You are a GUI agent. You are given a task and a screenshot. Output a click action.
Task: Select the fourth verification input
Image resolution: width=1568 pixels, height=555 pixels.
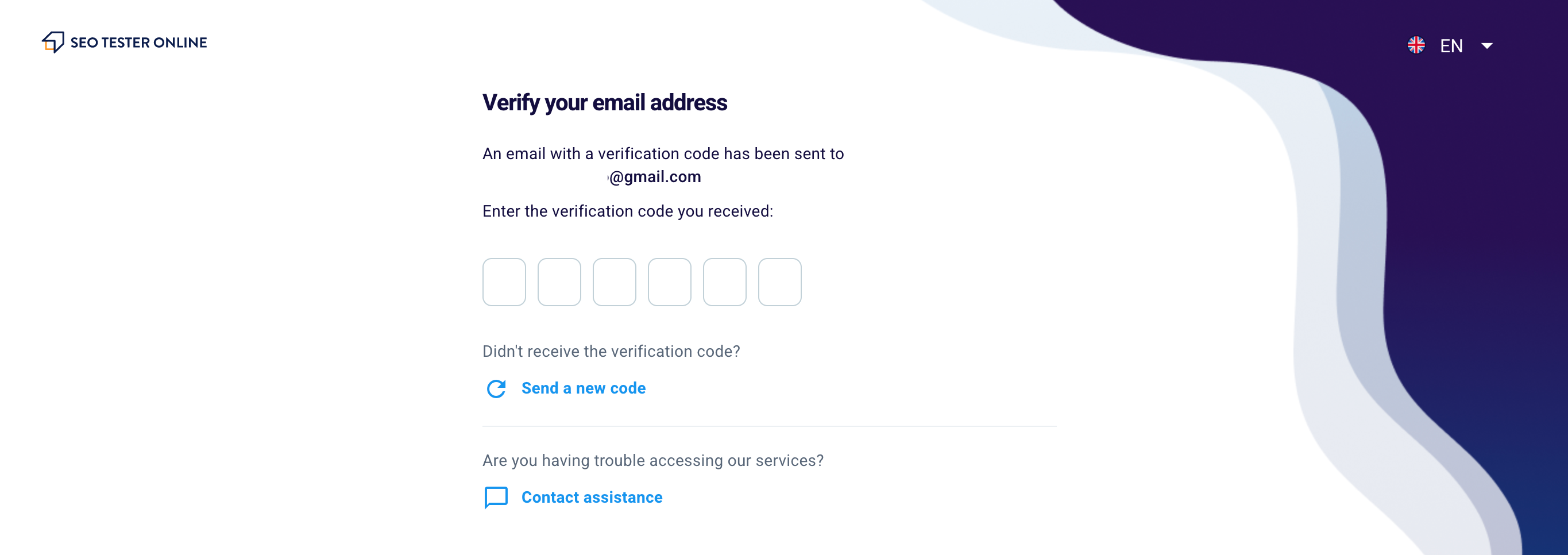pyautogui.click(x=670, y=282)
